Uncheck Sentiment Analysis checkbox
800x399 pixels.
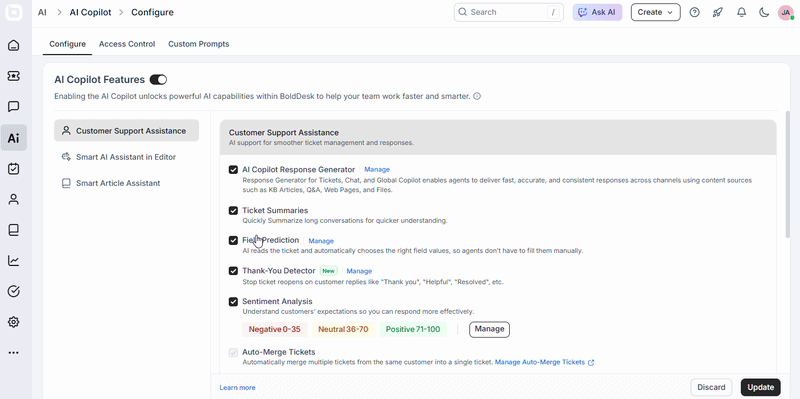point(233,302)
